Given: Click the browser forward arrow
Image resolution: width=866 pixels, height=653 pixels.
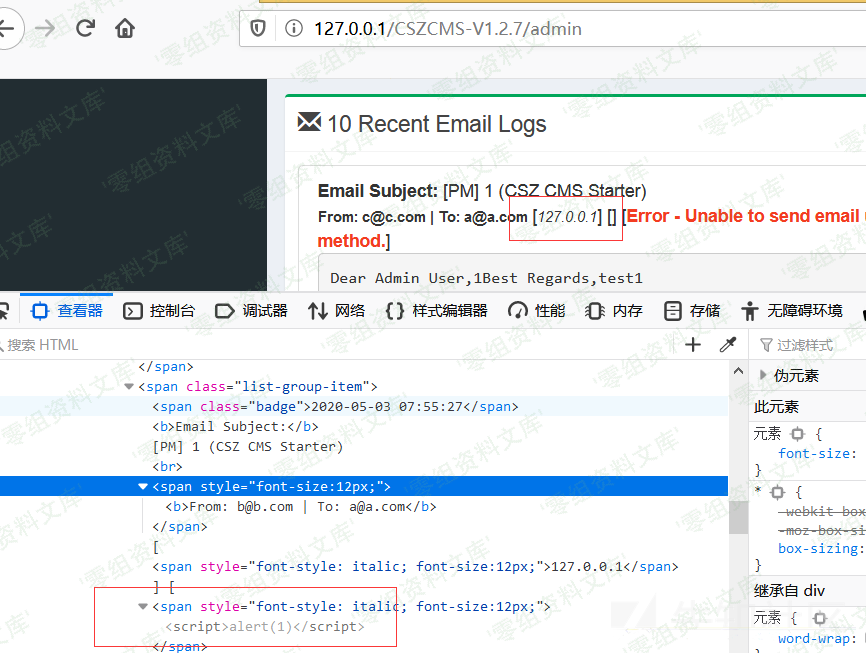Looking at the screenshot, I should (44, 28).
